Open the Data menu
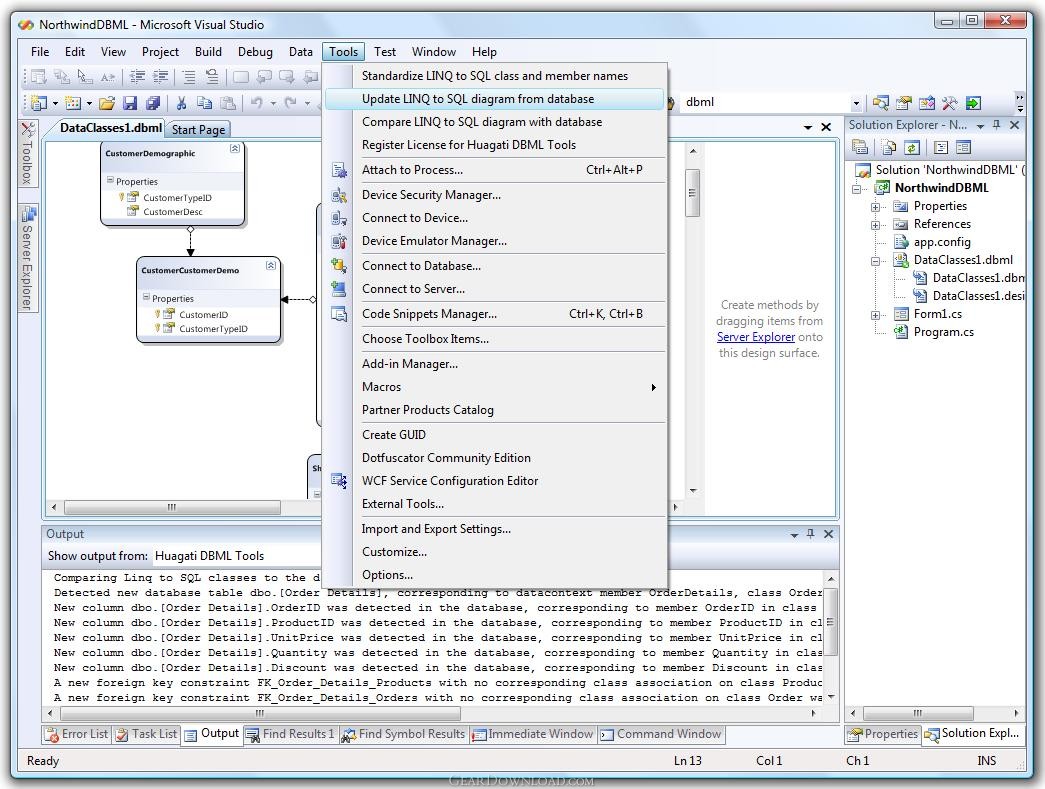1045x789 pixels. [301, 51]
